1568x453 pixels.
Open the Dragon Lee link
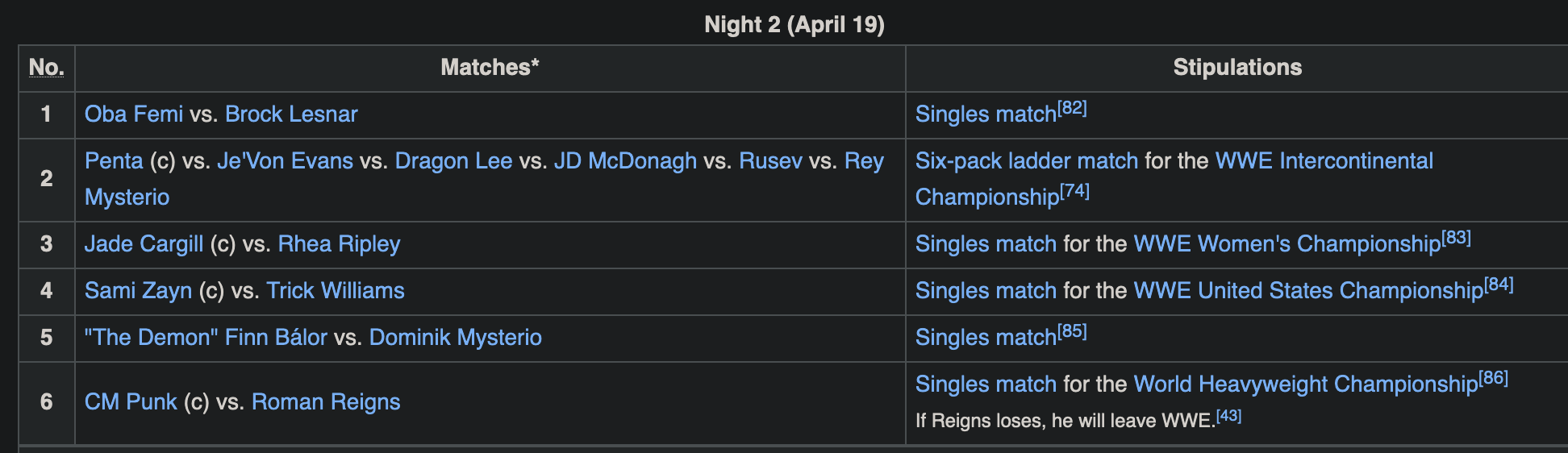pyautogui.click(x=453, y=161)
